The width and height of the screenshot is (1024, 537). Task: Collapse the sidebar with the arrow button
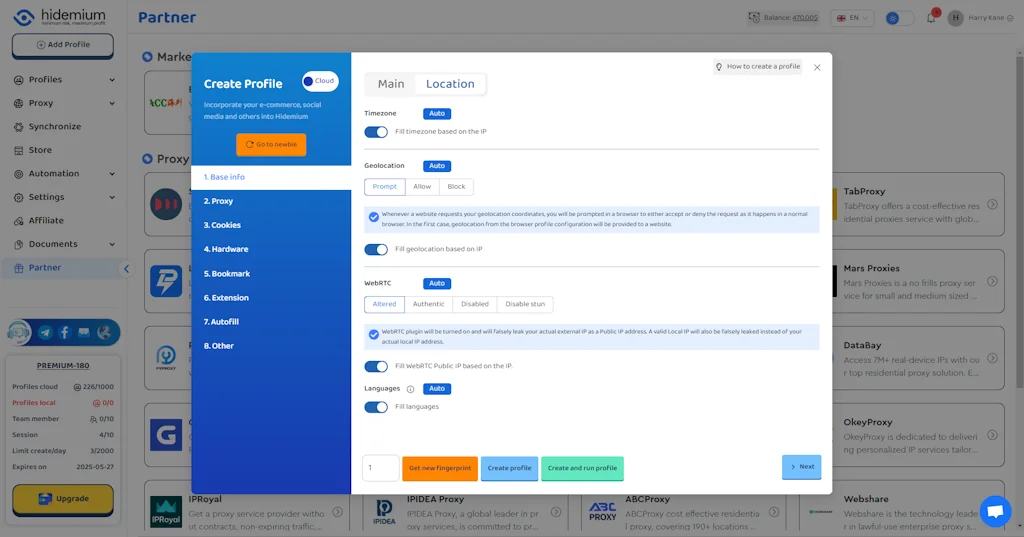tap(126, 268)
